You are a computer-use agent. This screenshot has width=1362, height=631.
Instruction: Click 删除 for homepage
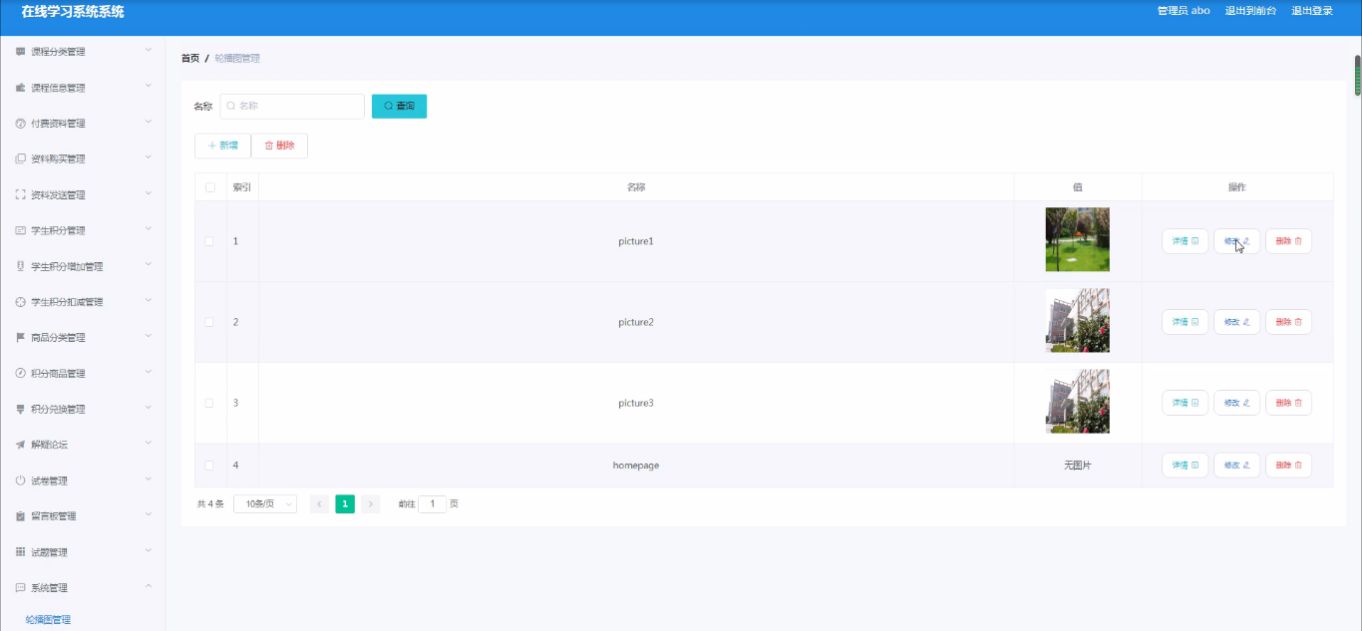1289,465
